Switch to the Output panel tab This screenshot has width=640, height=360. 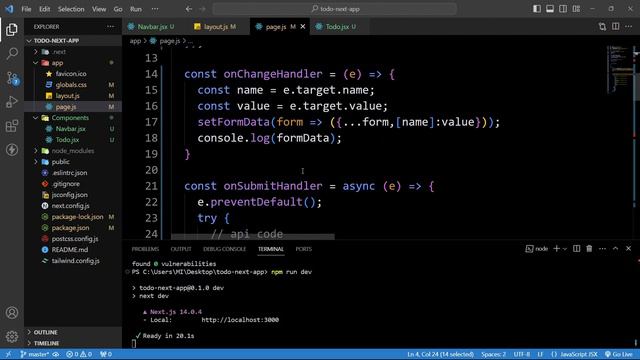click(x=181, y=249)
